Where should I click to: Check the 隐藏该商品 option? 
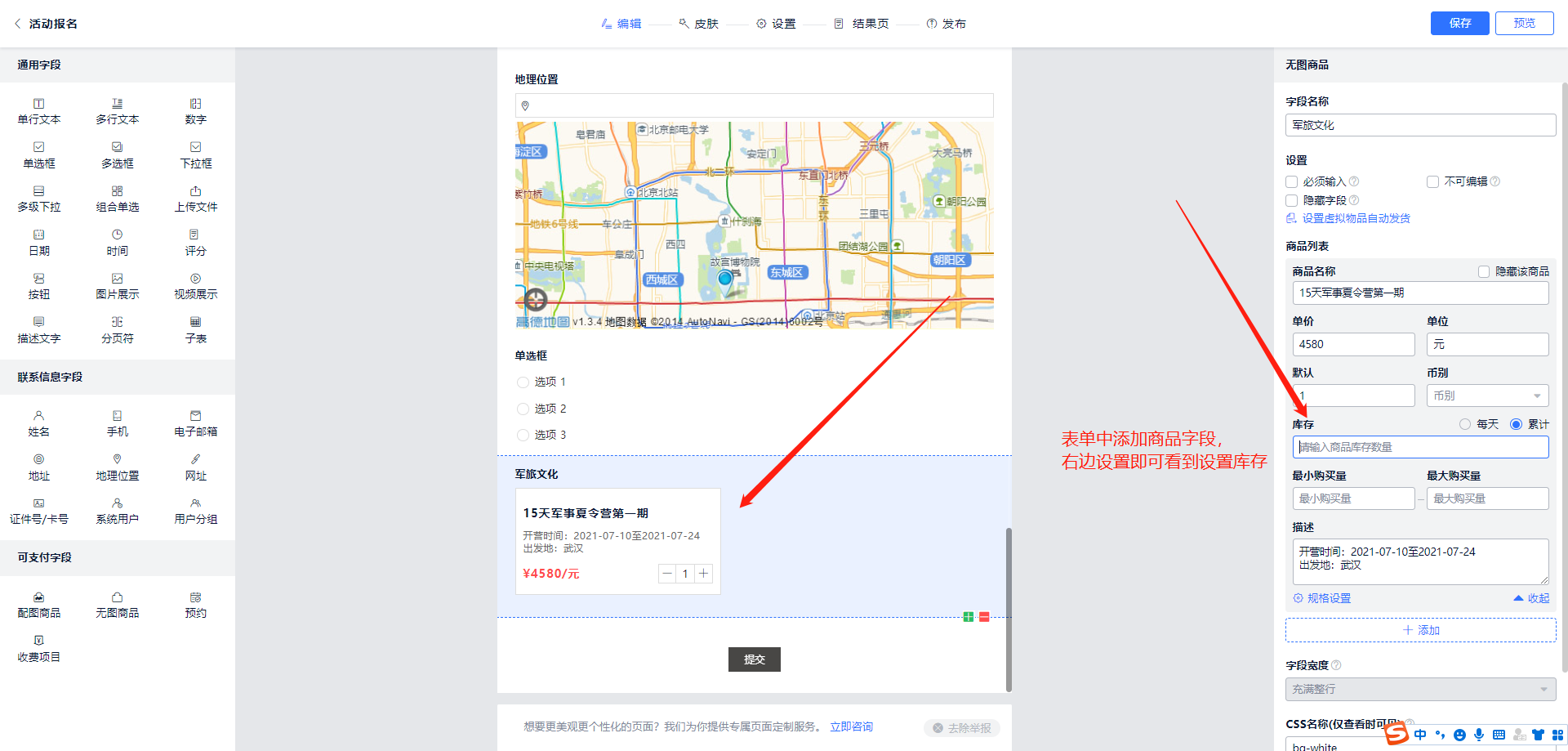click(1484, 271)
